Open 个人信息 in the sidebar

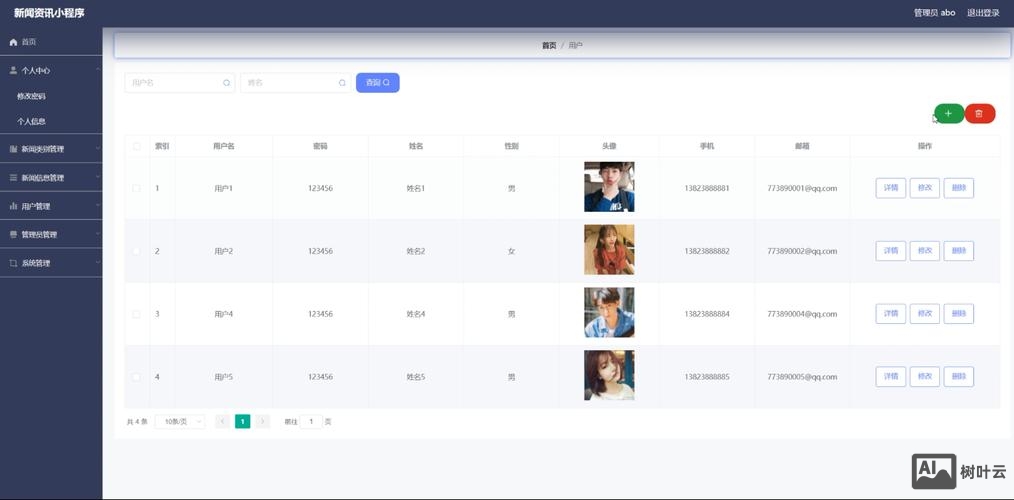31,122
